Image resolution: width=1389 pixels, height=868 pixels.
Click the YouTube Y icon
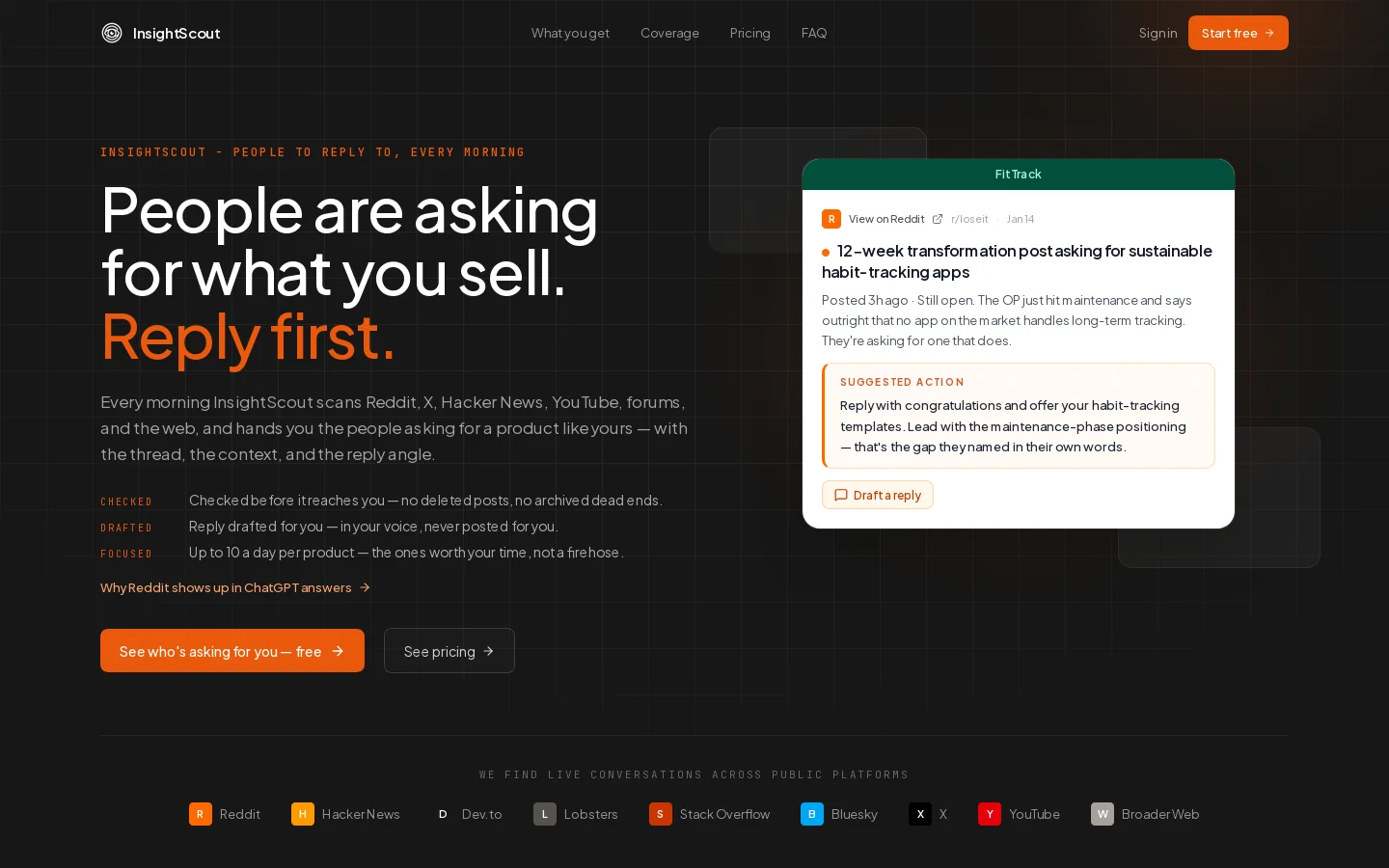pyautogui.click(x=990, y=814)
